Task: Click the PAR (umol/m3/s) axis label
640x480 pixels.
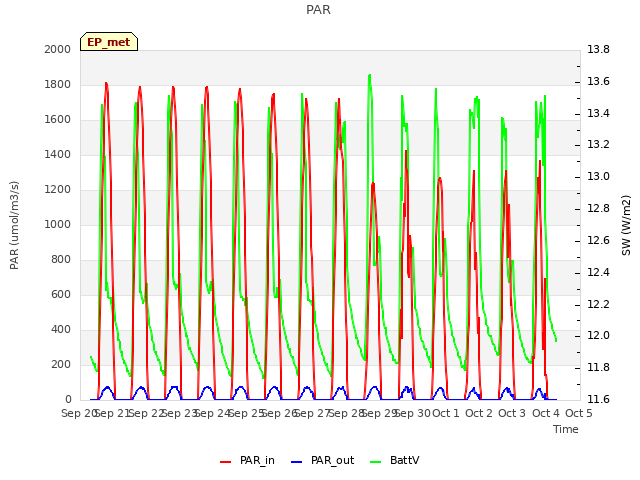Action: pos(14,225)
